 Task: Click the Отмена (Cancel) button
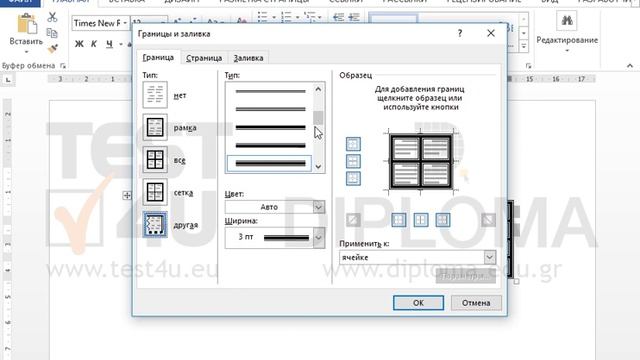(476, 303)
